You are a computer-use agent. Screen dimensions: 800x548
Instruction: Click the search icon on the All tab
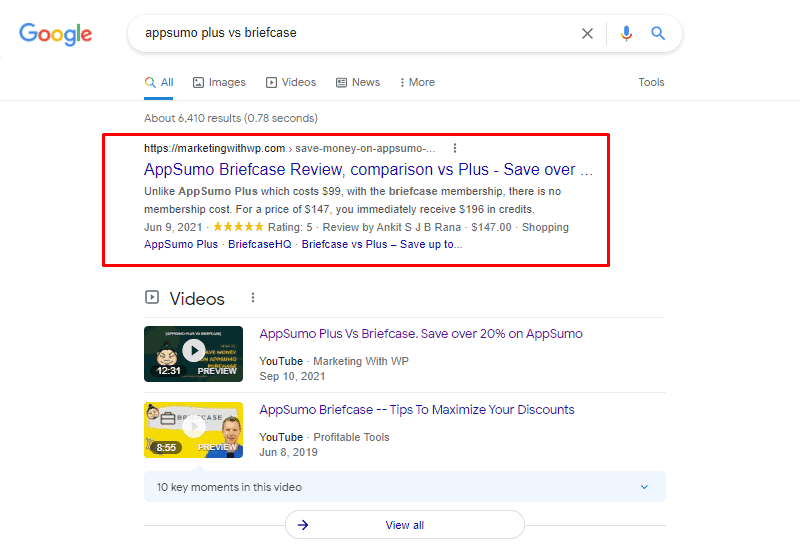pos(150,82)
